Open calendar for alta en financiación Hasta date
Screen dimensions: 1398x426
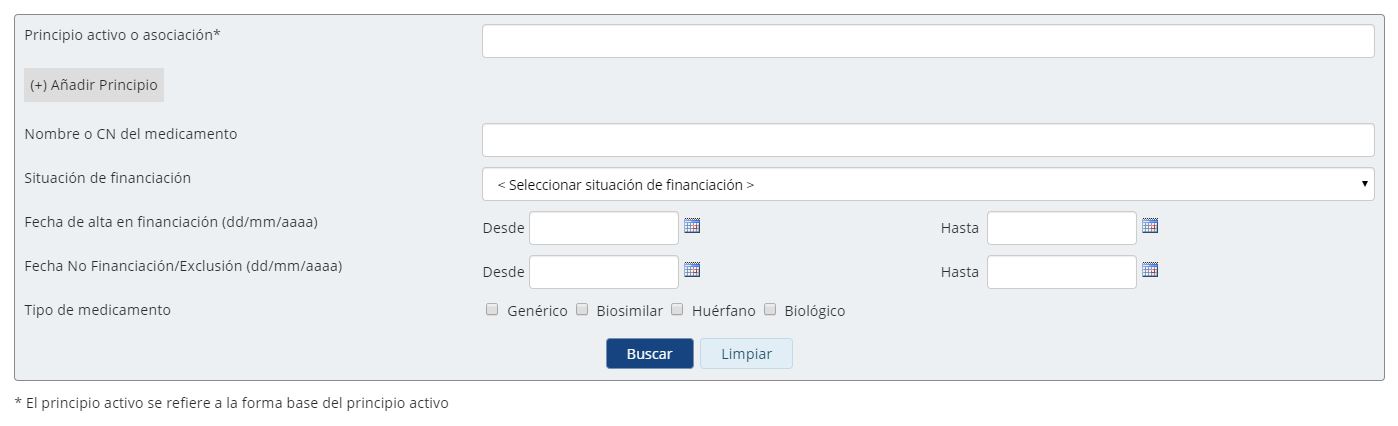coord(1150,226)
